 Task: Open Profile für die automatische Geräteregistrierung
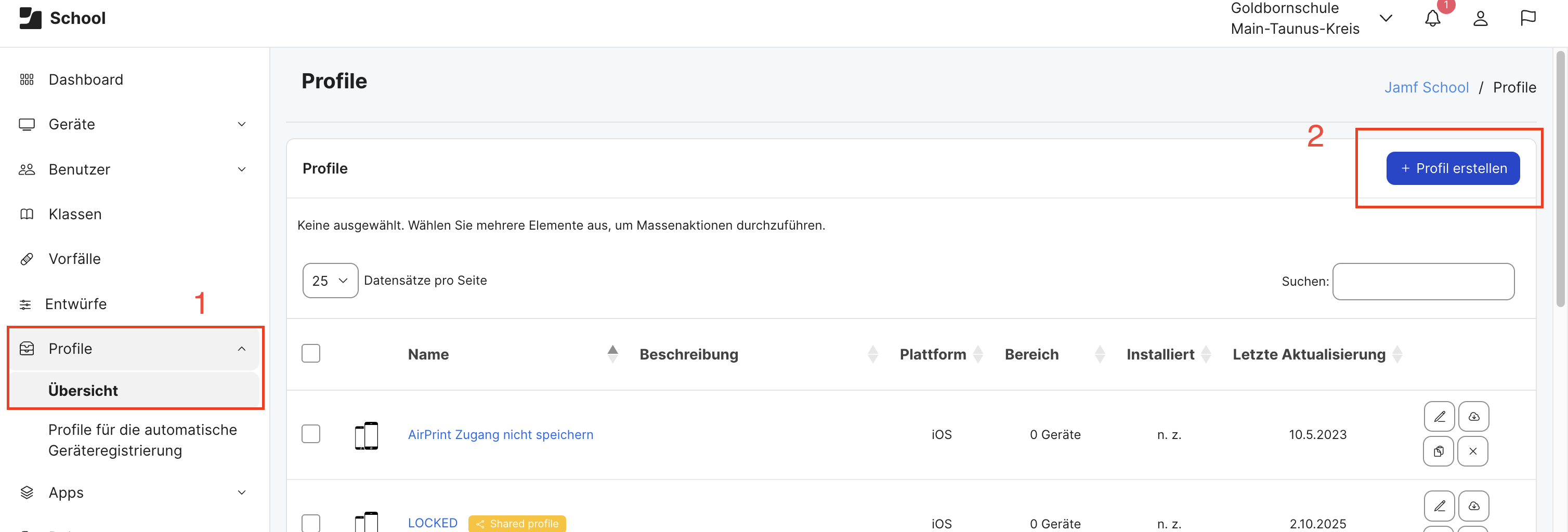tap(142, 440)
